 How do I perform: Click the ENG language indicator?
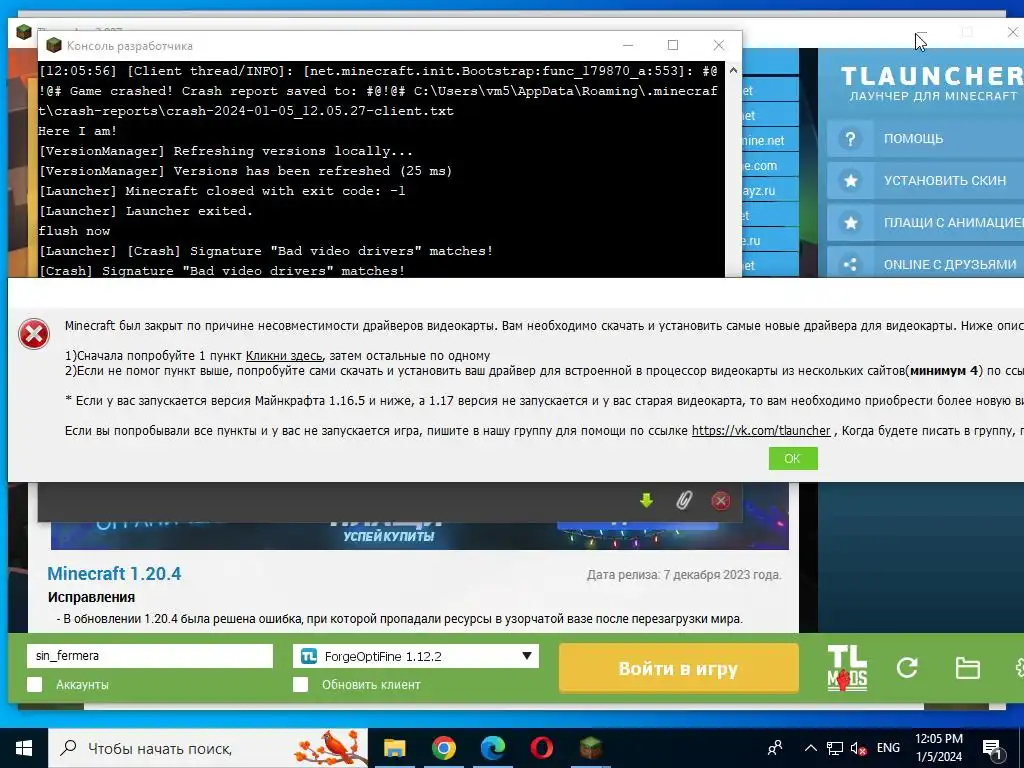(888, 748)
